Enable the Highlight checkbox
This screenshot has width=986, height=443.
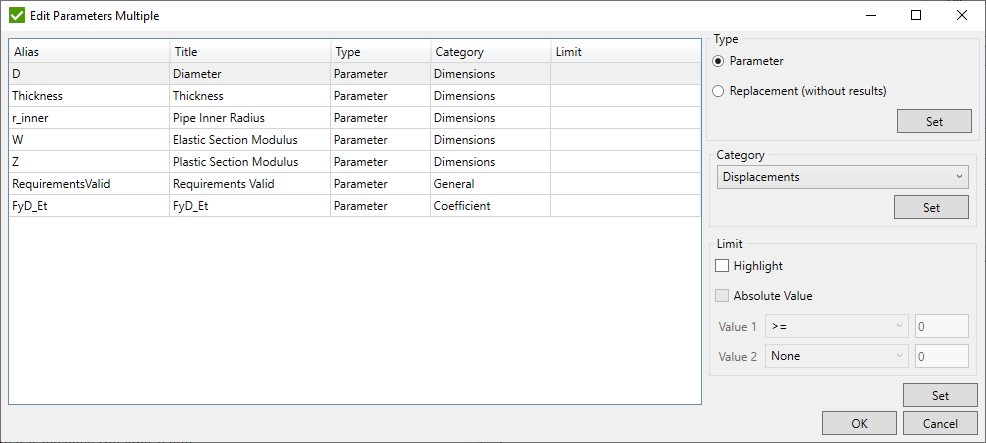722,266
